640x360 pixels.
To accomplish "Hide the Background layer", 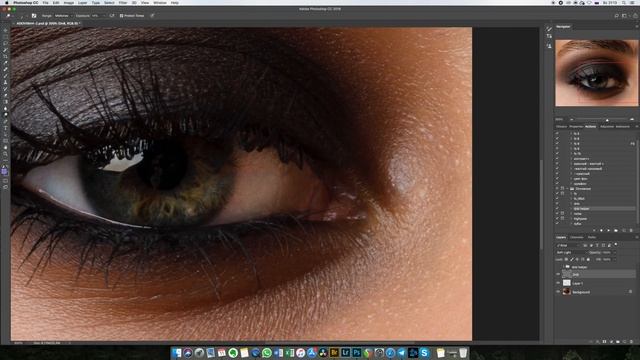I will tap(558, 292).
